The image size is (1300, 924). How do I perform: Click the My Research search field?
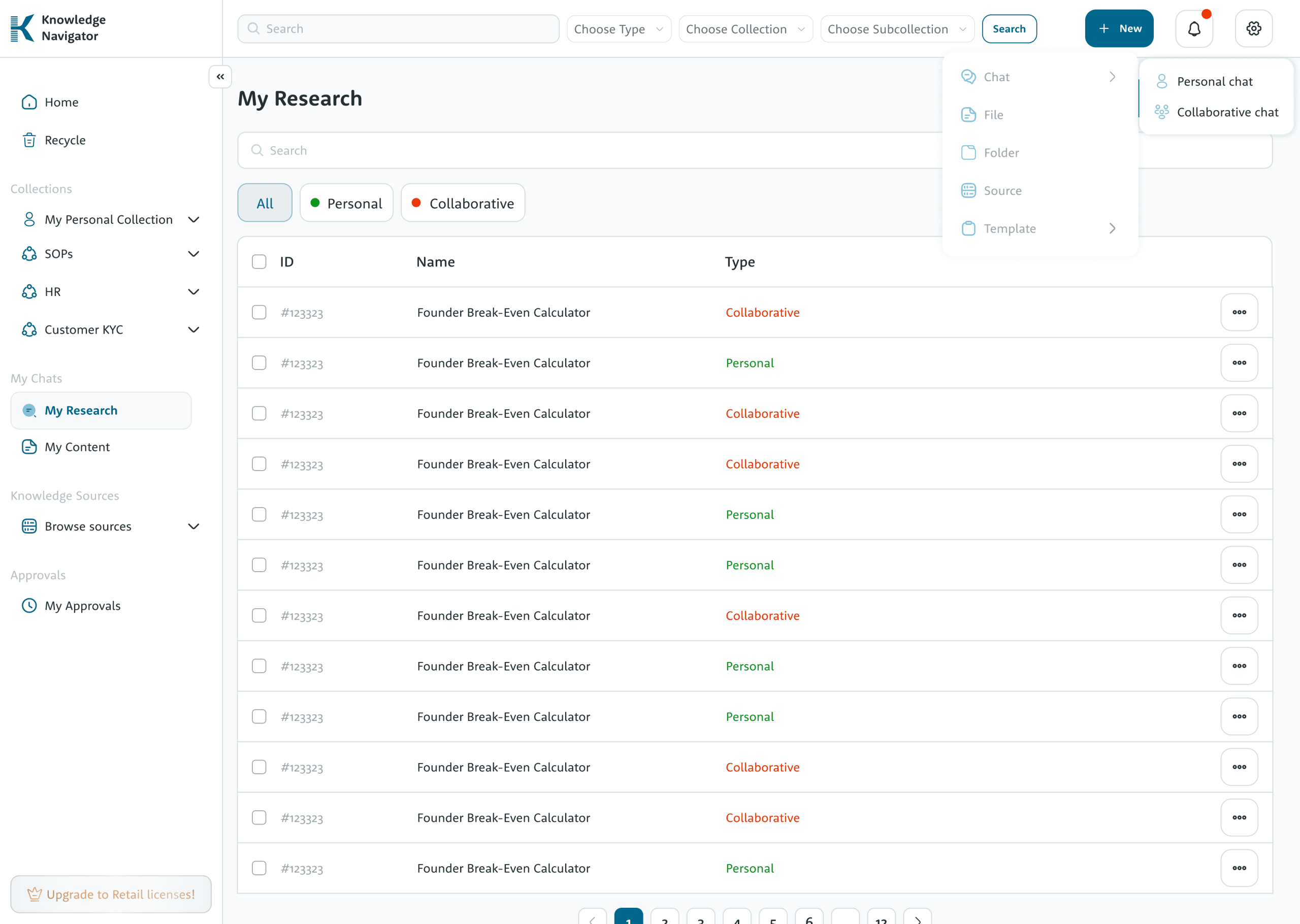click(586, 150)
